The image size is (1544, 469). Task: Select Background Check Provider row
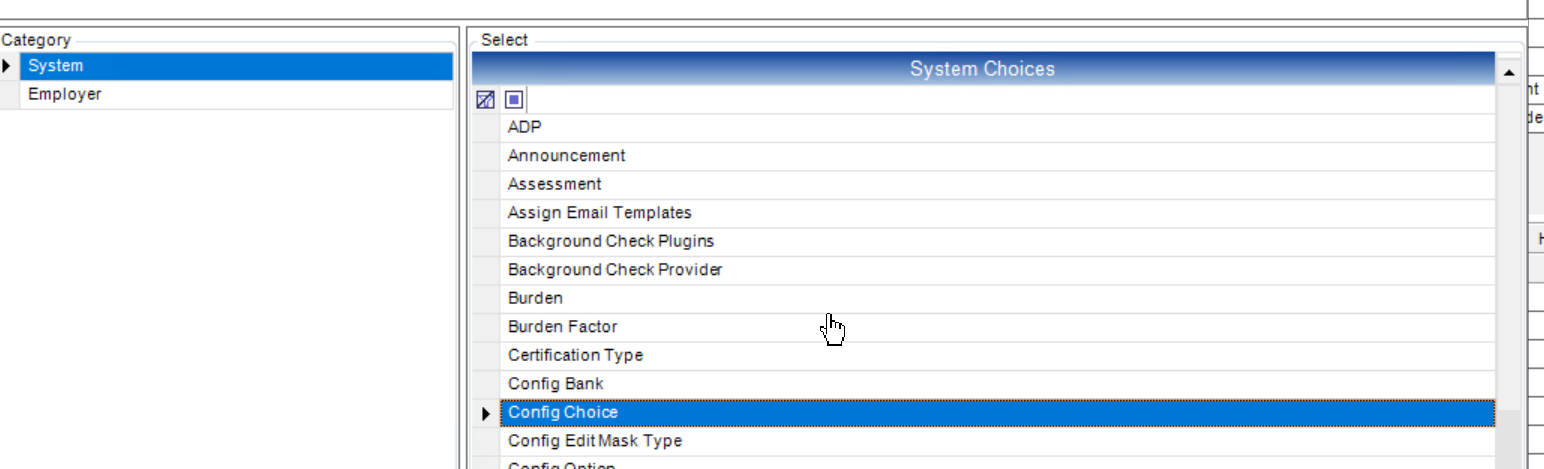coord(997,270)
